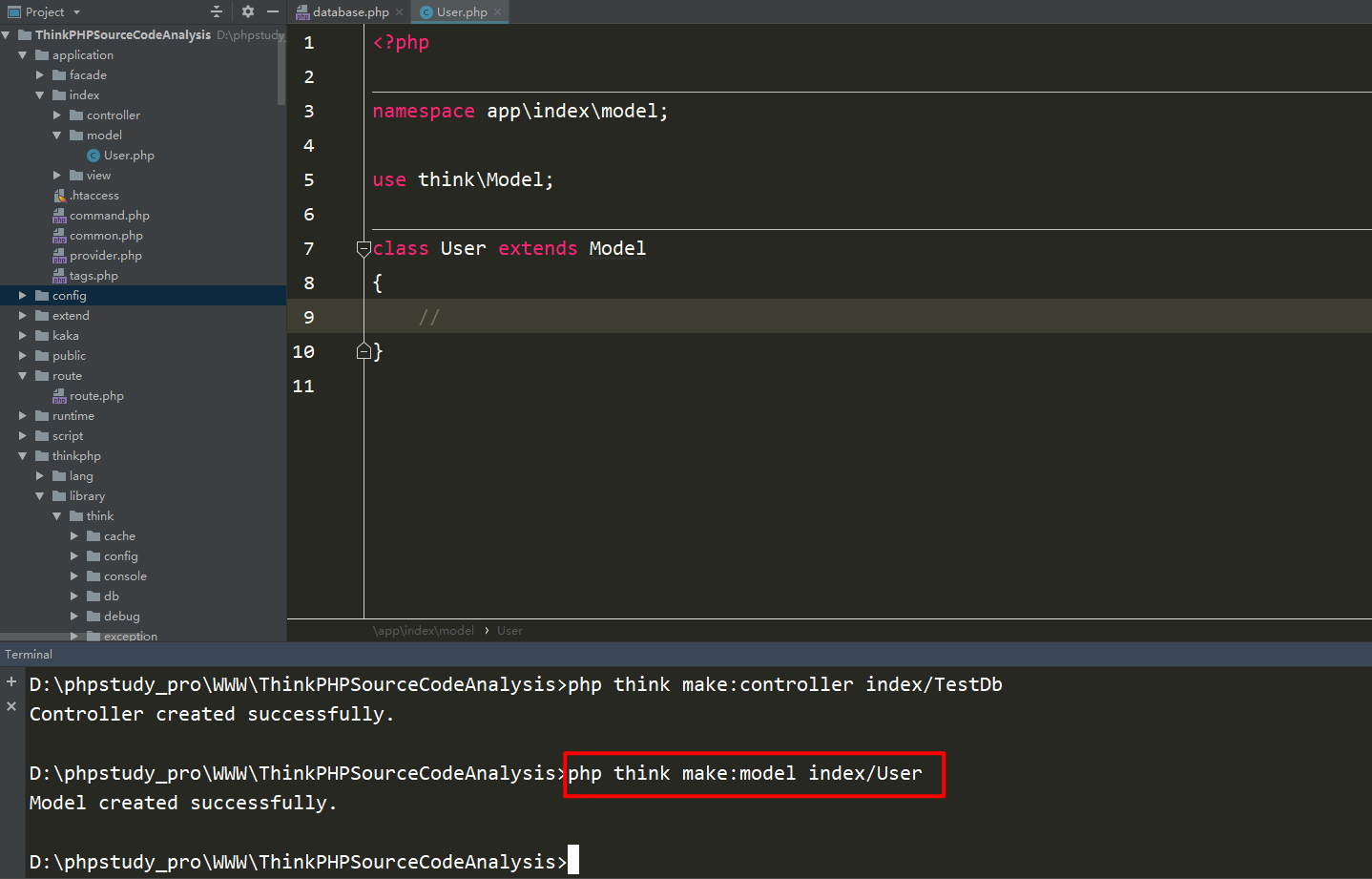Screen dimensions: 1372x879
Task: Fold the User class at line 7
Action: pos(364,249)
